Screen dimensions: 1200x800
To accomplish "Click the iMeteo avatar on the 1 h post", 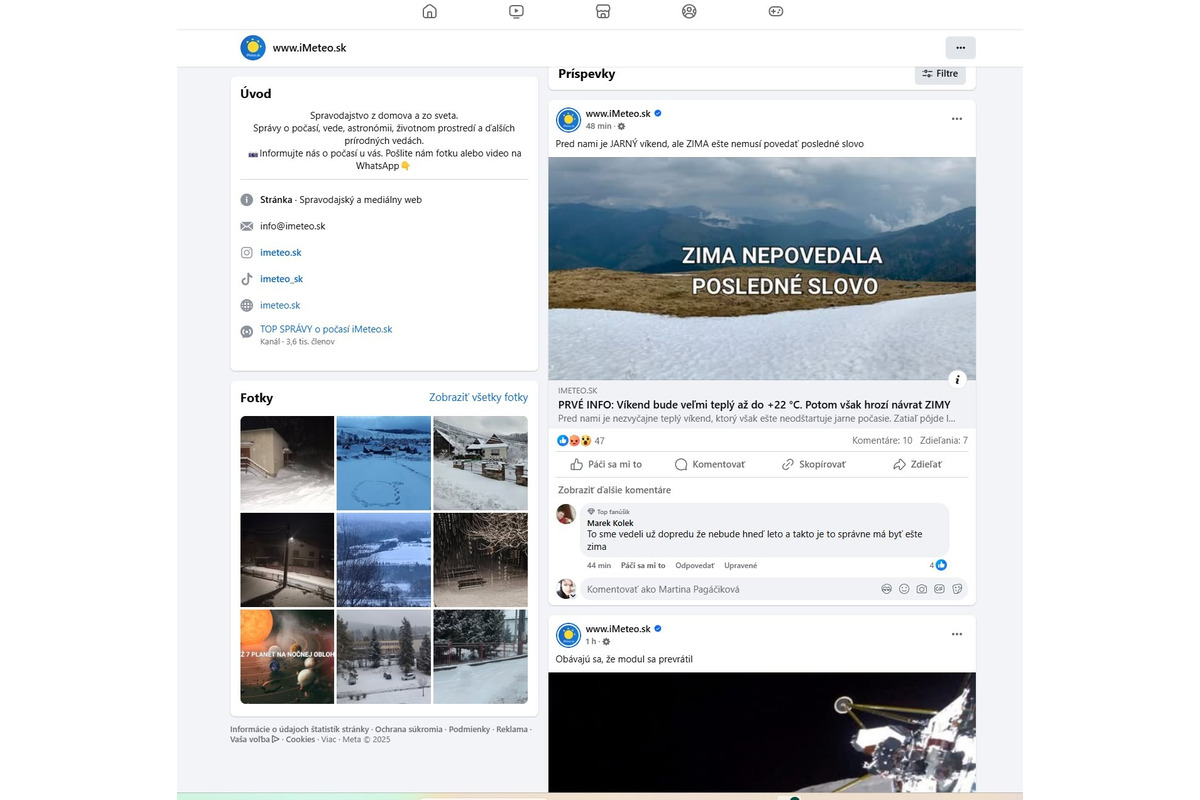I will [568, 634].
